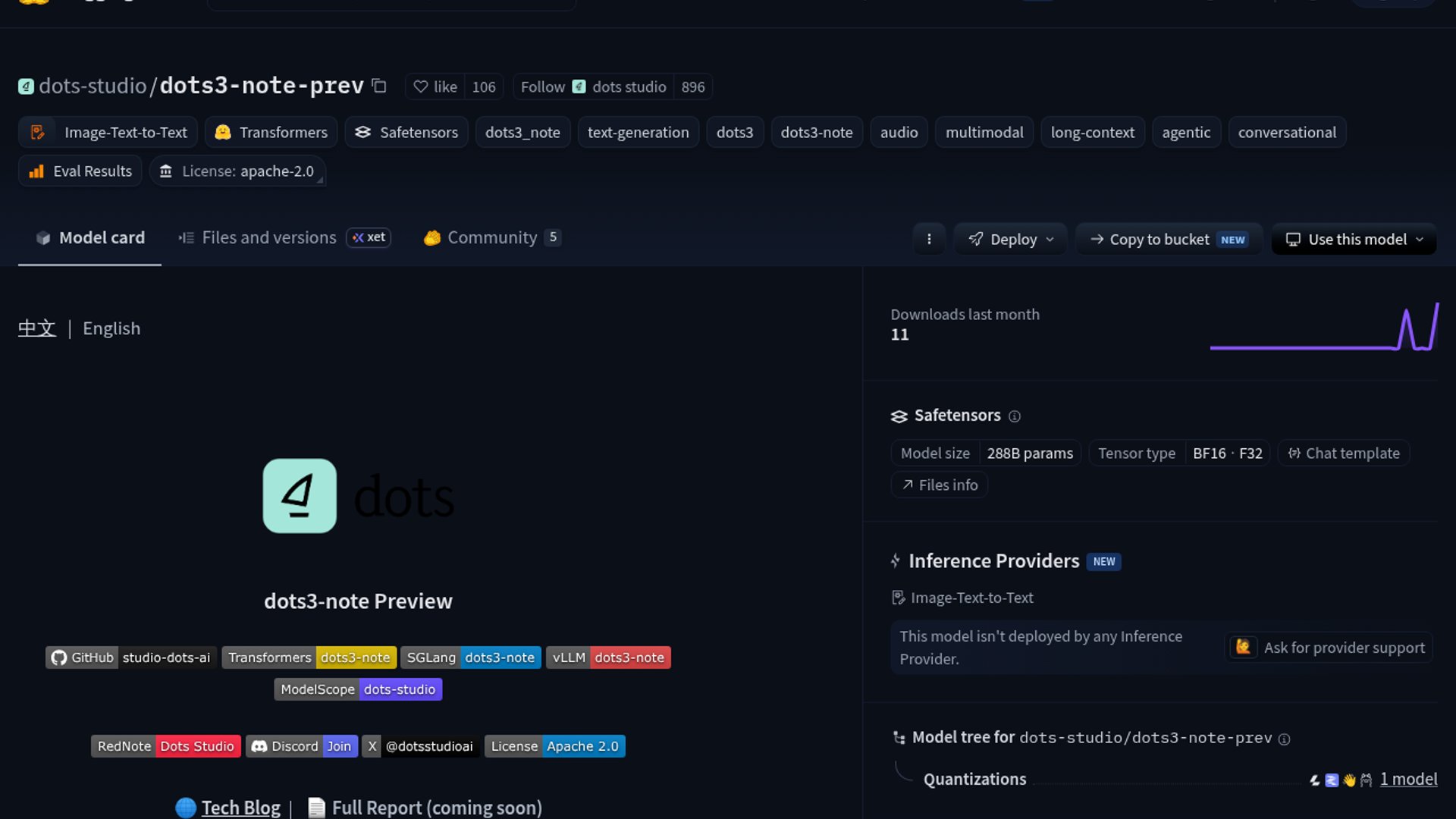Open the dots-studio organization link
1456x819 pixels.
pos(93,86)
